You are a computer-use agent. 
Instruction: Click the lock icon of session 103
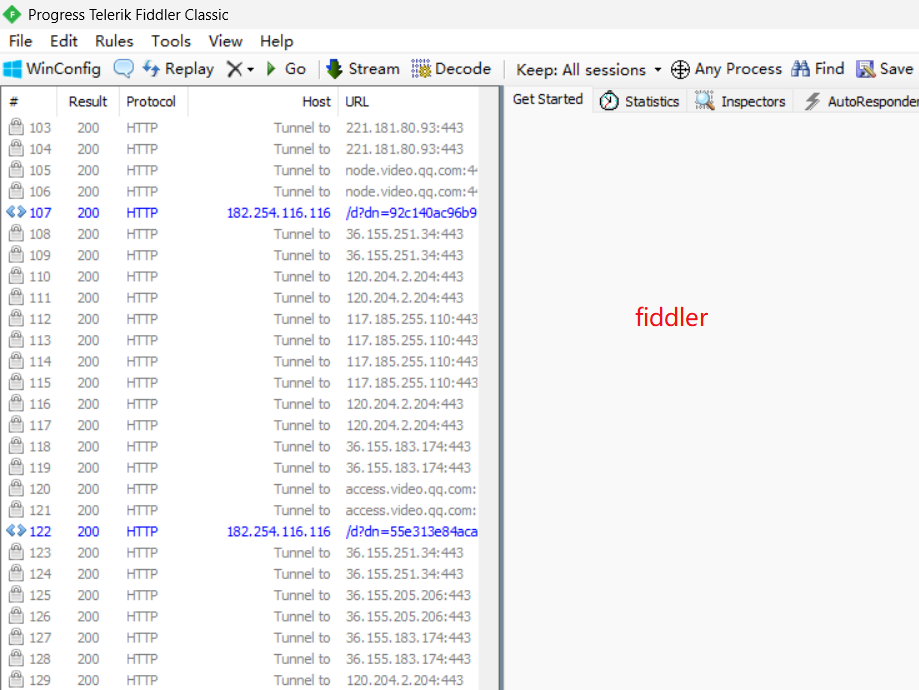click(x=16, y=127)
